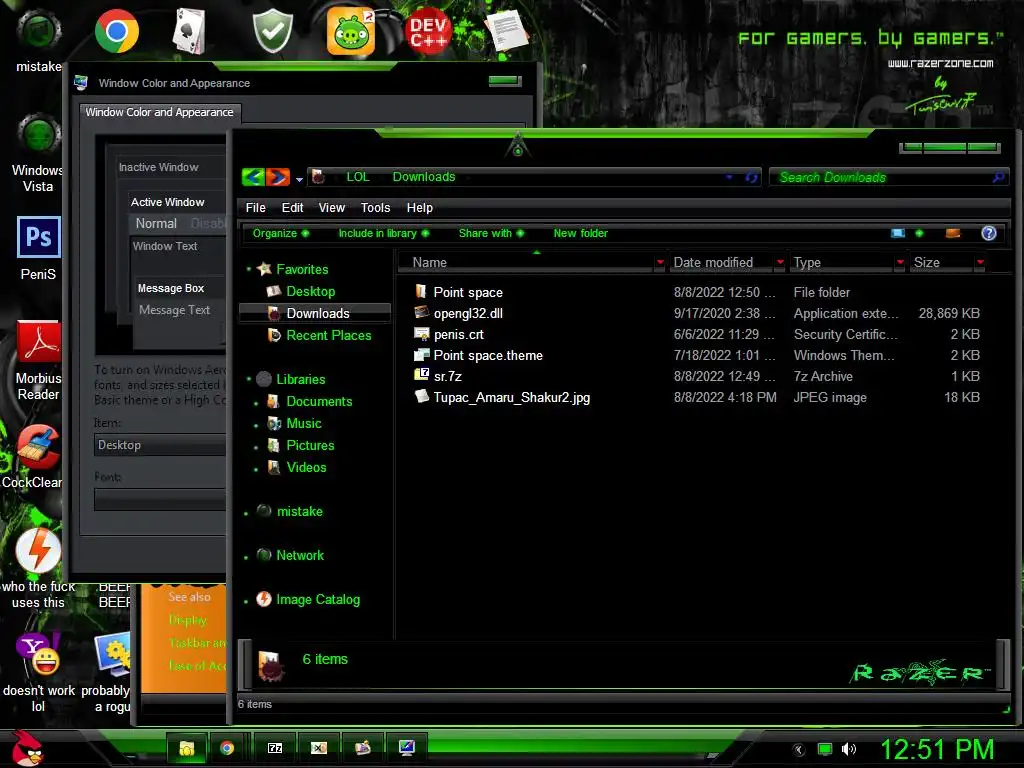Click the Normal menu item in preview
This screenshot has width=1024, height=768.
(x=156, y=223)
